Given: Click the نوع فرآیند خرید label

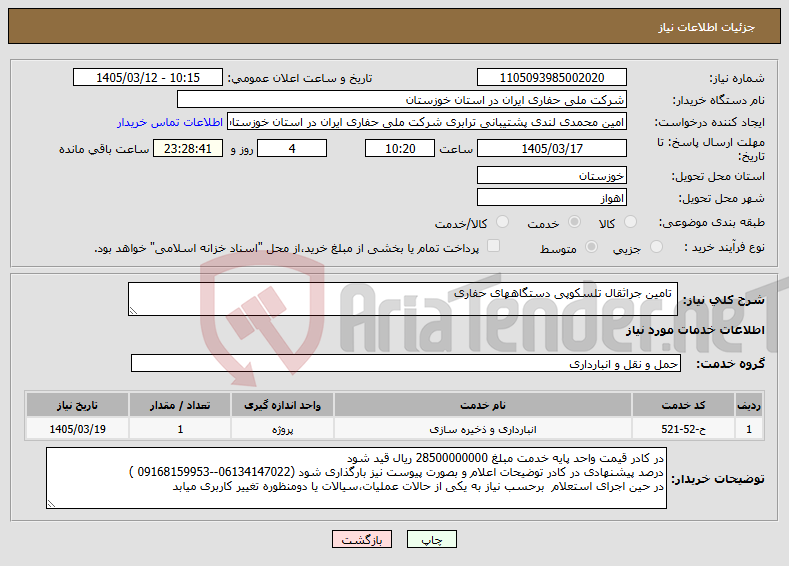Looking at the screenshot, I should [x=725, y=247].
